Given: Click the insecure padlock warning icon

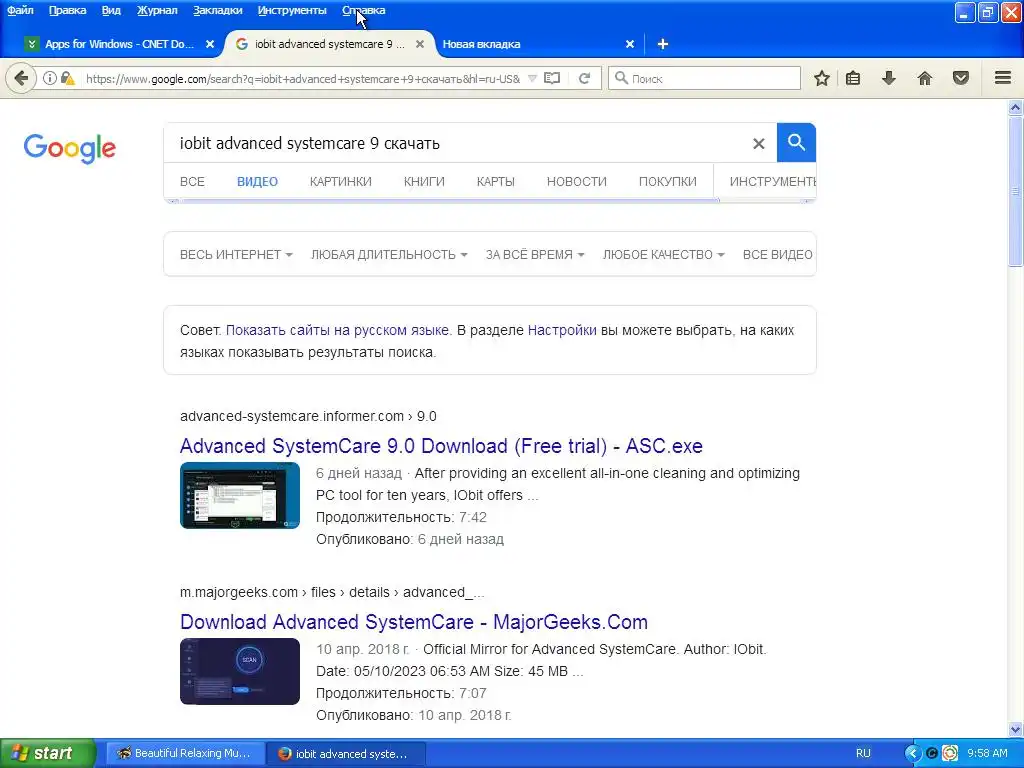Looking at the screenshot, I should pos(67,78).
